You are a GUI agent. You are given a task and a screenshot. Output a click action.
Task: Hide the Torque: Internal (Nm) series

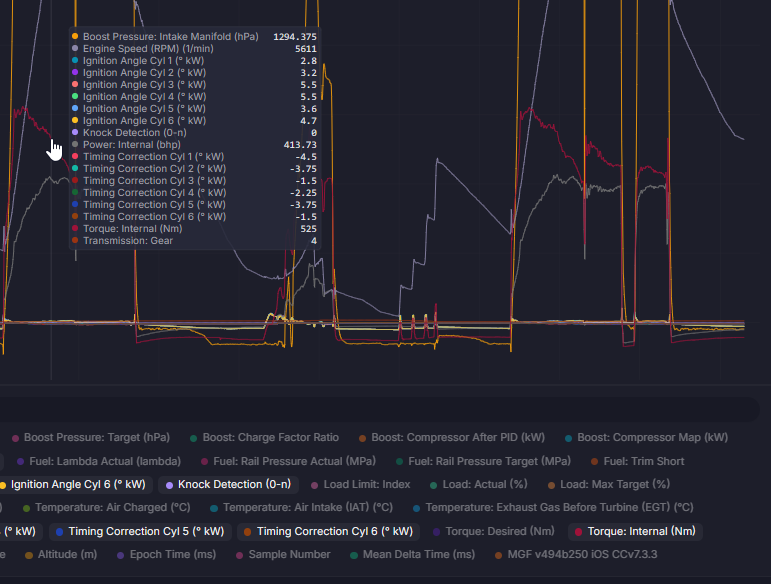635,531
